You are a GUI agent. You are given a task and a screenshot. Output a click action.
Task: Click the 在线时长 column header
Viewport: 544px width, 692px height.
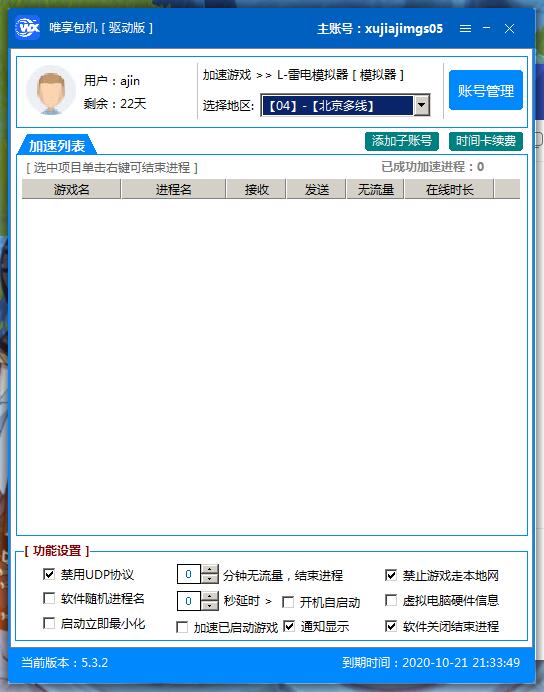pos(449,189)
